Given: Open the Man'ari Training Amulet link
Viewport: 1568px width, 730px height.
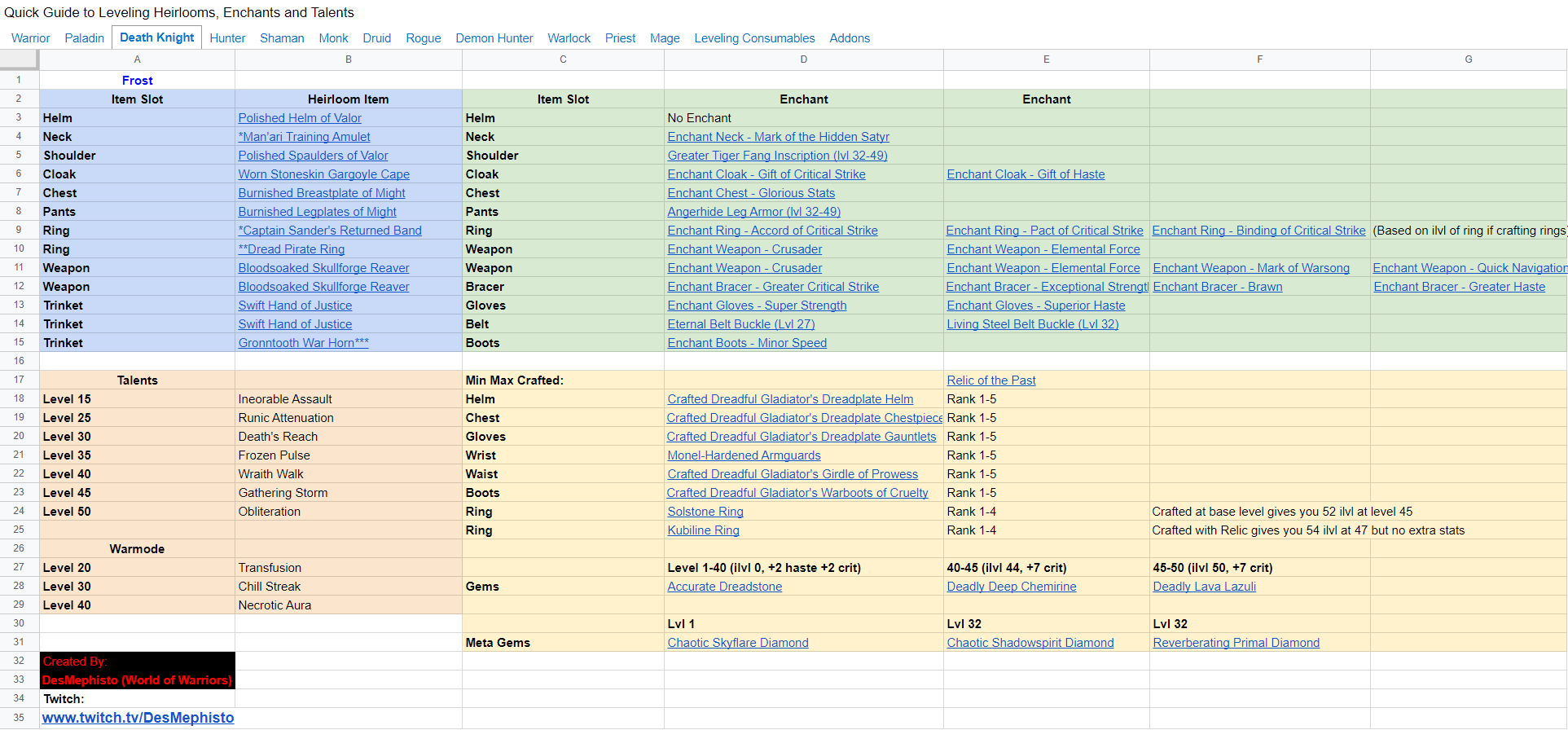Looking at the screenshot, I should click(x=304, y=137).
